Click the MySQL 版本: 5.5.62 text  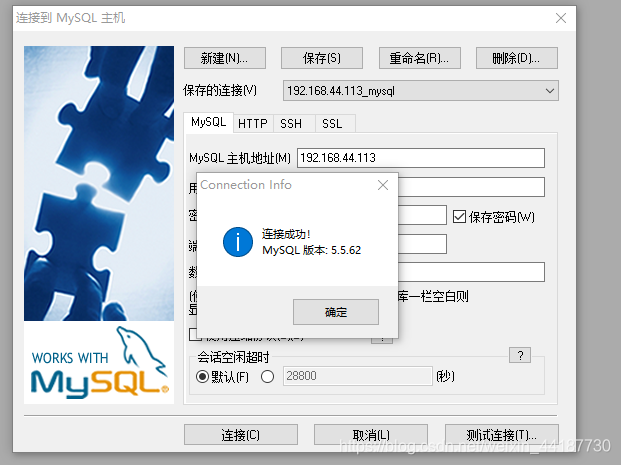pyautogui.click(x=312, y=250)
